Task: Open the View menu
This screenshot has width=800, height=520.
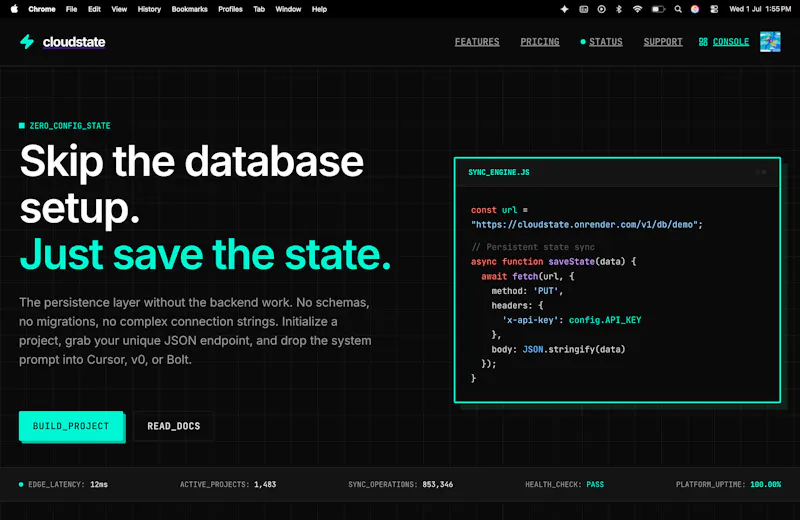Action: click(119, 9)
